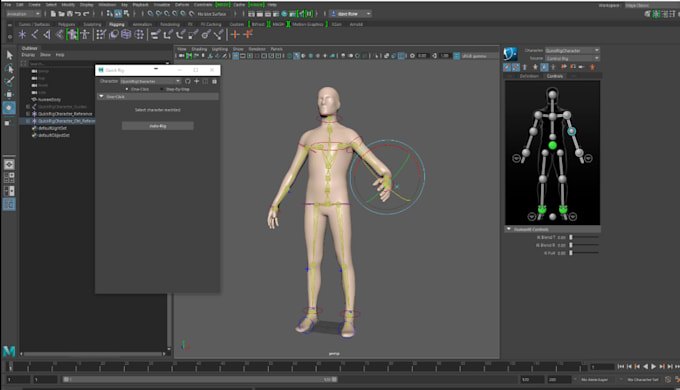Open the Display menu in the Outliner
The width and height of the screenshot is (680, 390).
(x=28, y=55)
